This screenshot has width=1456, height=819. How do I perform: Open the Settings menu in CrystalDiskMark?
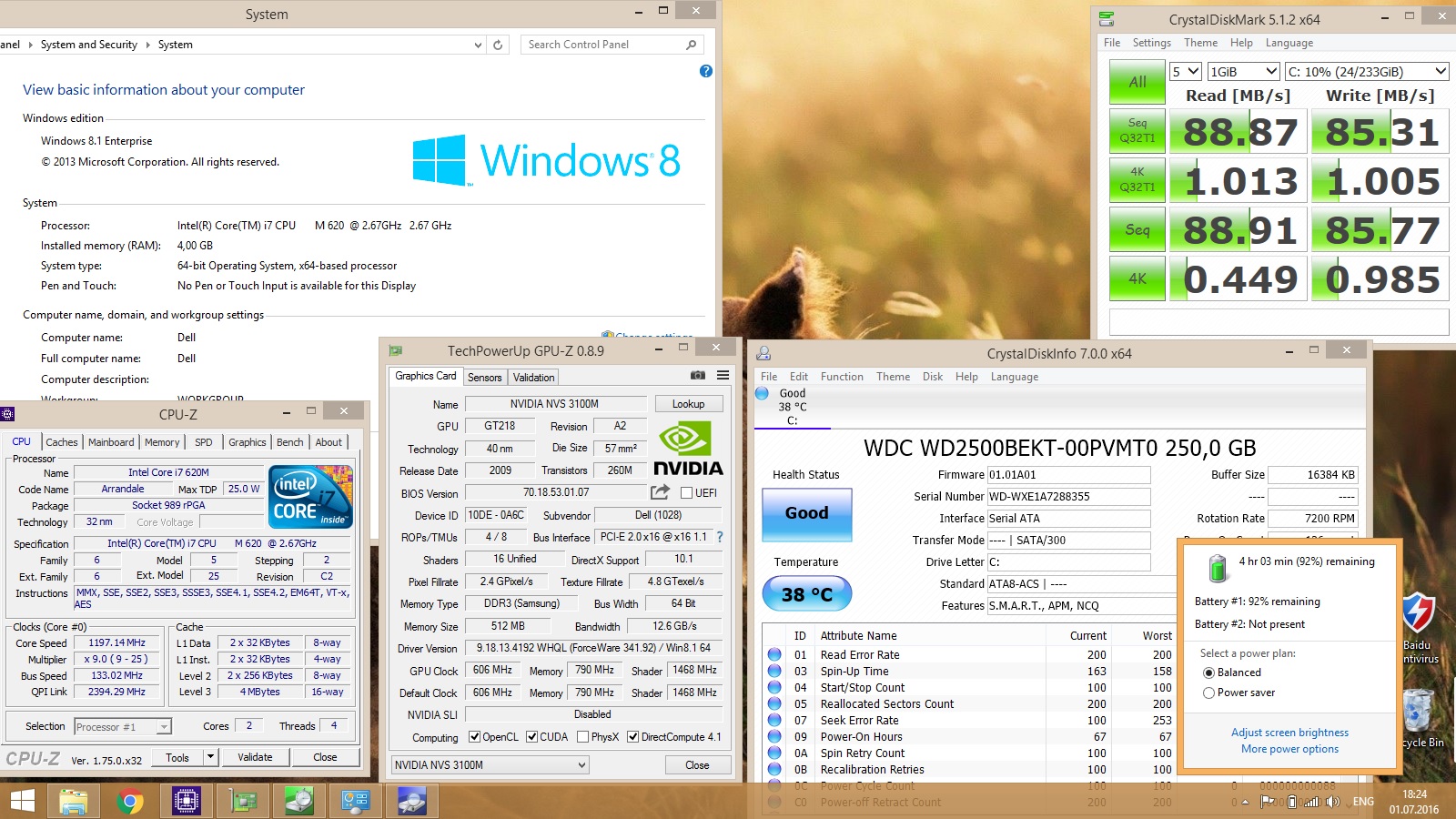click(1151, 43)
